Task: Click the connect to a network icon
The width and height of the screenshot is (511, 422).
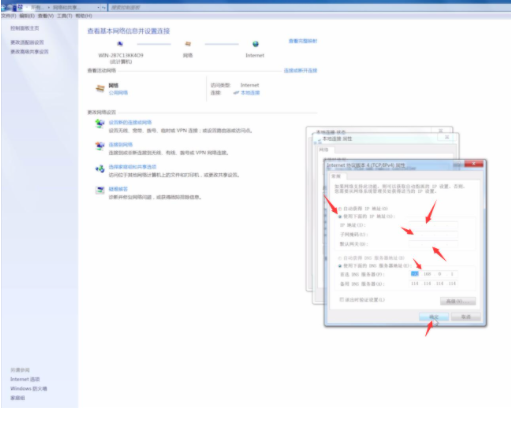Action: click(x=100, y=146)
